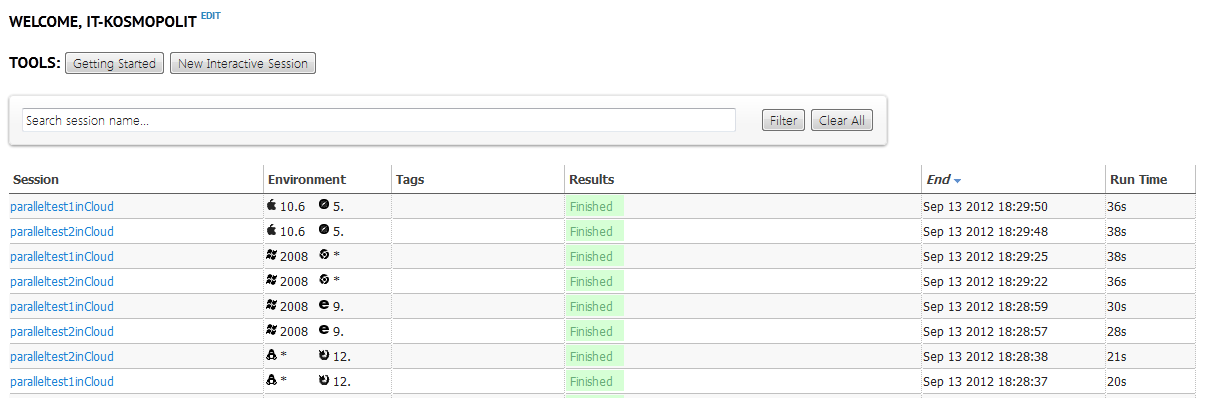Open paralleltest2inCloud session with 28s run time
This screenshot has width=1205, height=407.
(62, 331)
